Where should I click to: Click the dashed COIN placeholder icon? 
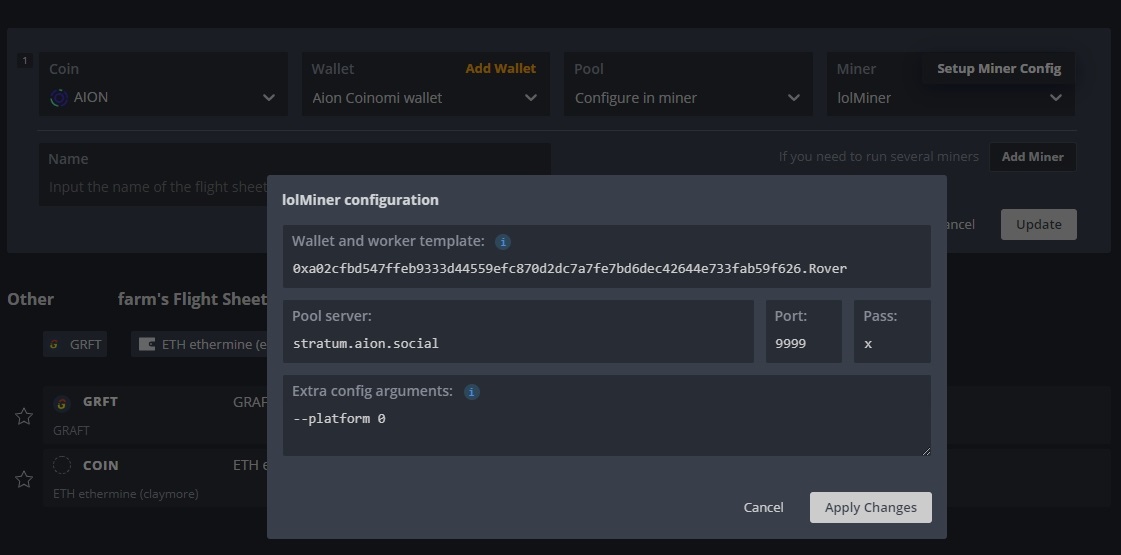click(x=62, y=466)
